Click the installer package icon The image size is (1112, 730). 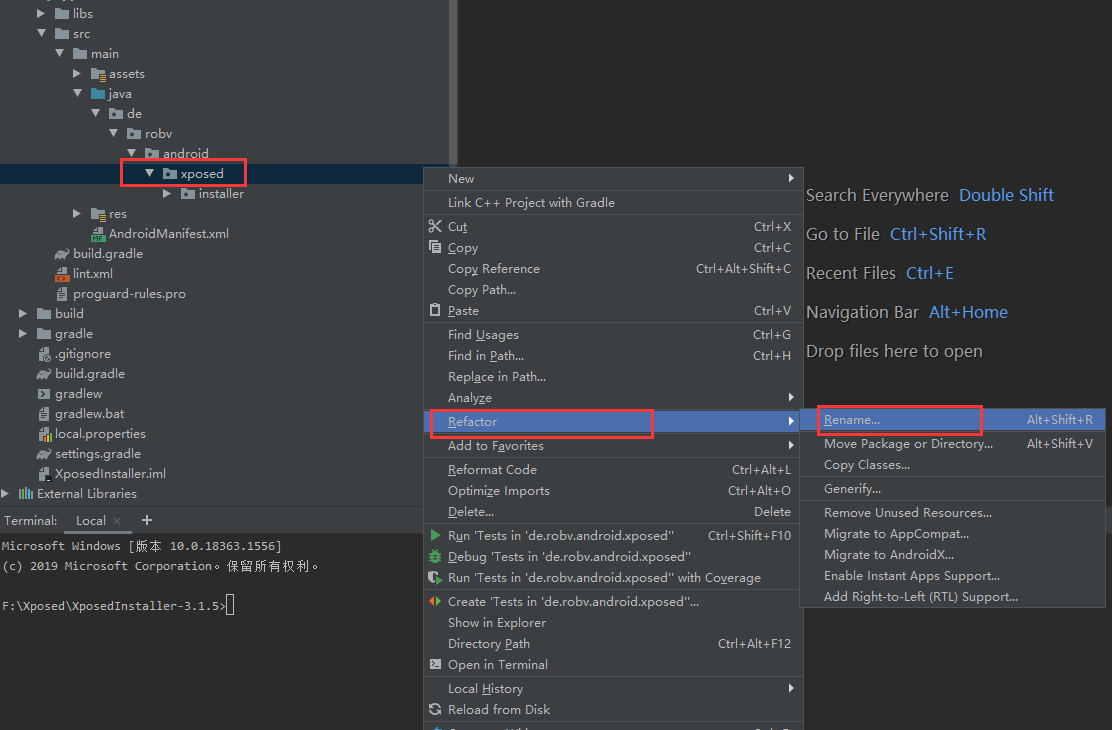pyautogui.click(x=188, y=194)
